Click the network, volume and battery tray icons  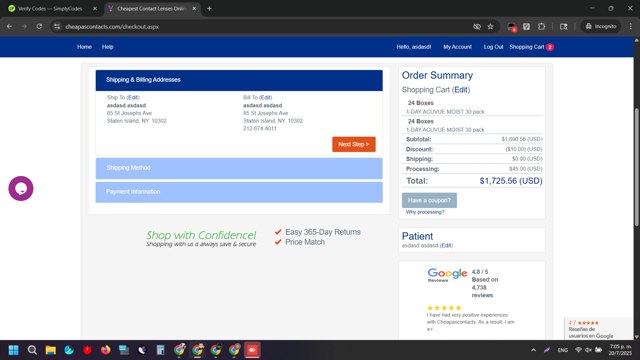[588, 350]
